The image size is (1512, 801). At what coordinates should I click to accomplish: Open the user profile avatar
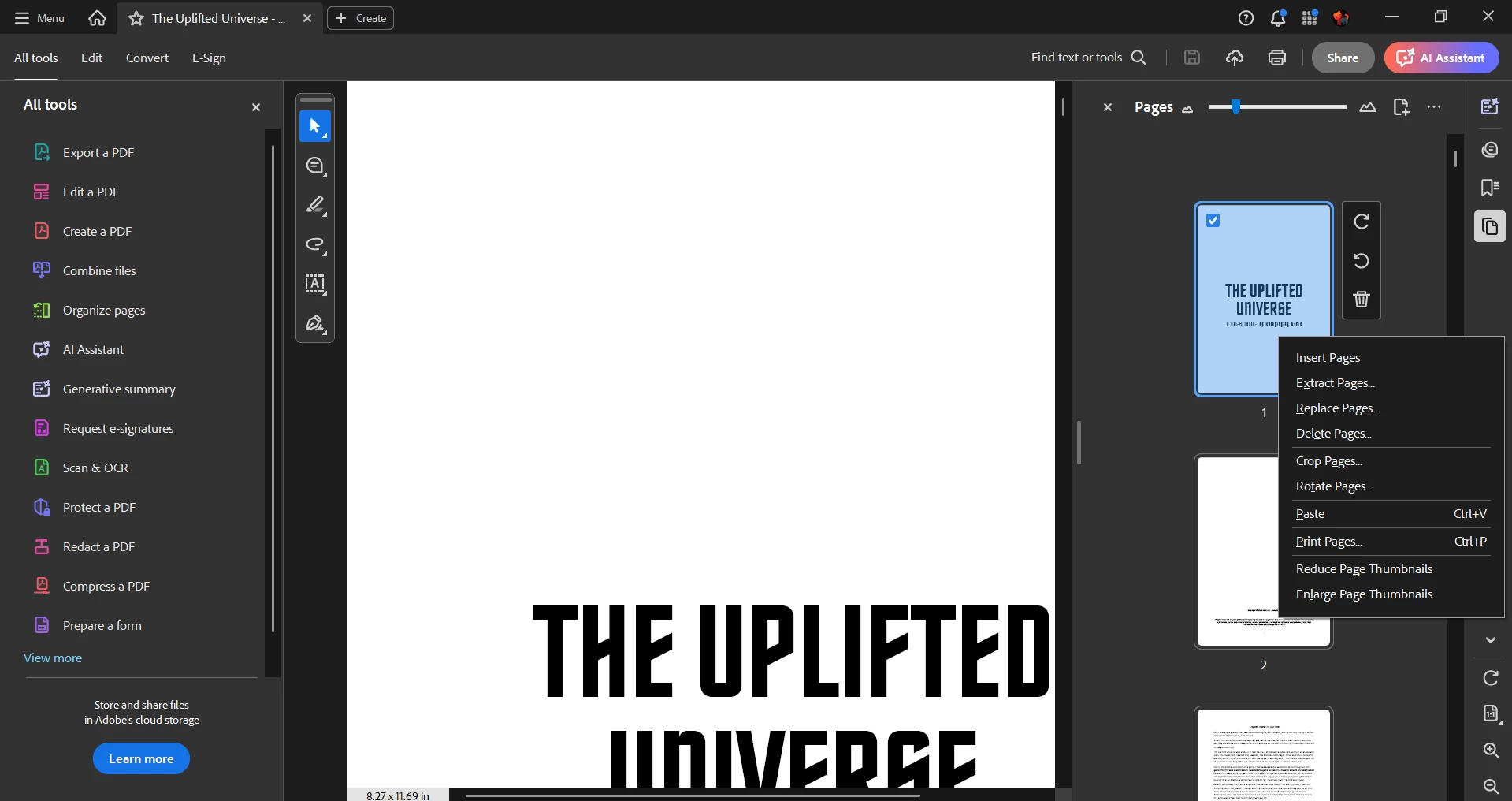click(1341, 18)
